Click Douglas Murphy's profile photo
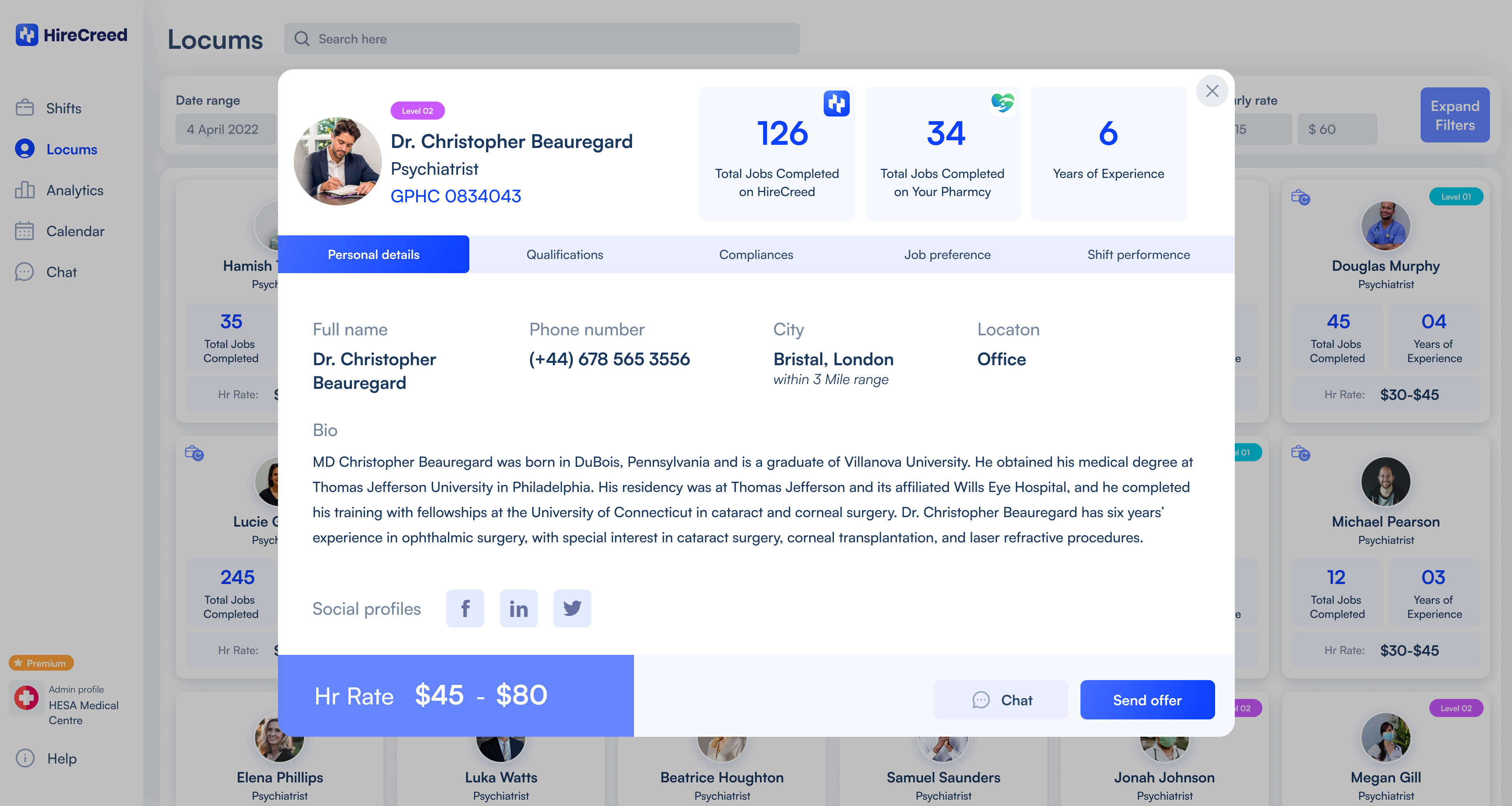The height and width of the screenshot is (806, 1512). (1386, 226)
